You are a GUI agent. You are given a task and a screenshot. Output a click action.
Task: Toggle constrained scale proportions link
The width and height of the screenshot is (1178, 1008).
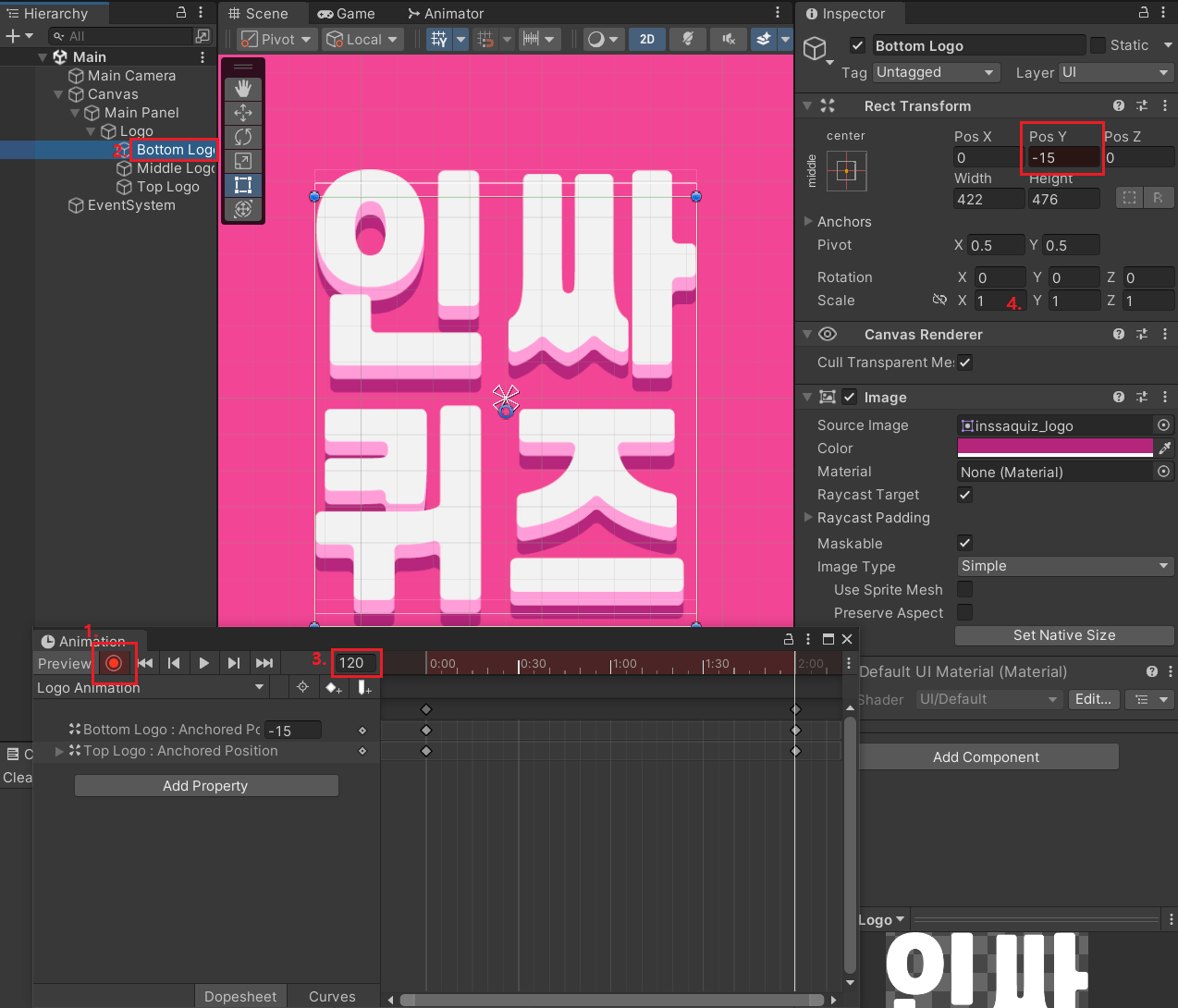tap(939, 300)
